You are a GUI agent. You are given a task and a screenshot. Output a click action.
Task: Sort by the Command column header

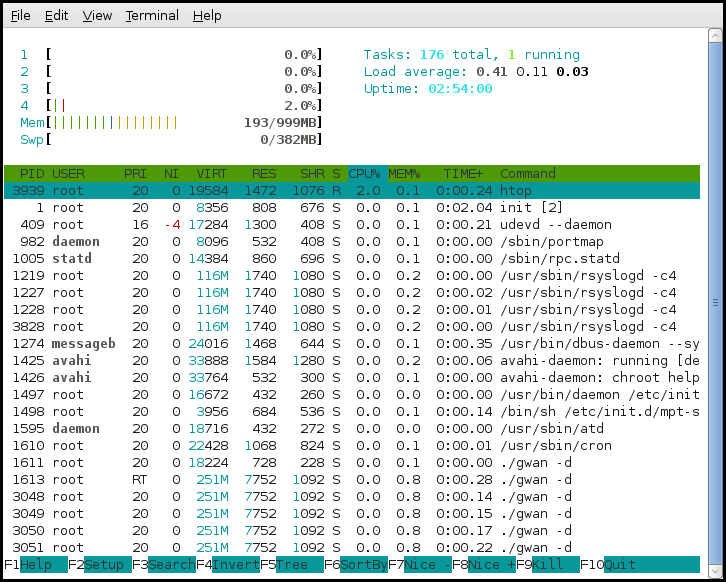528,174
